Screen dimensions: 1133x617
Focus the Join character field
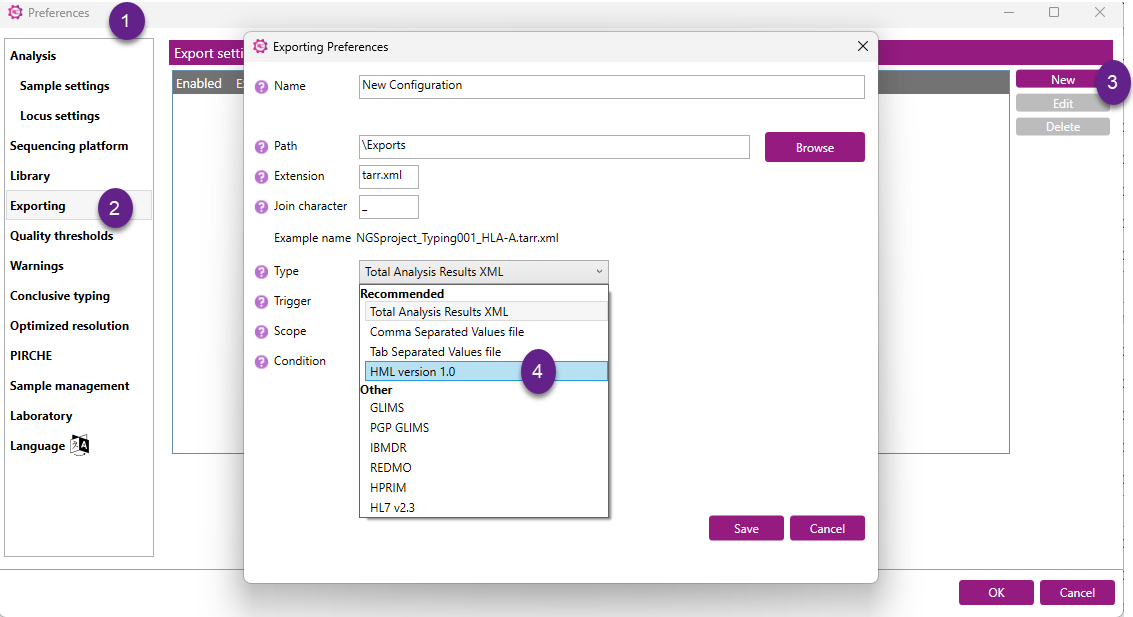click(389, 207)
